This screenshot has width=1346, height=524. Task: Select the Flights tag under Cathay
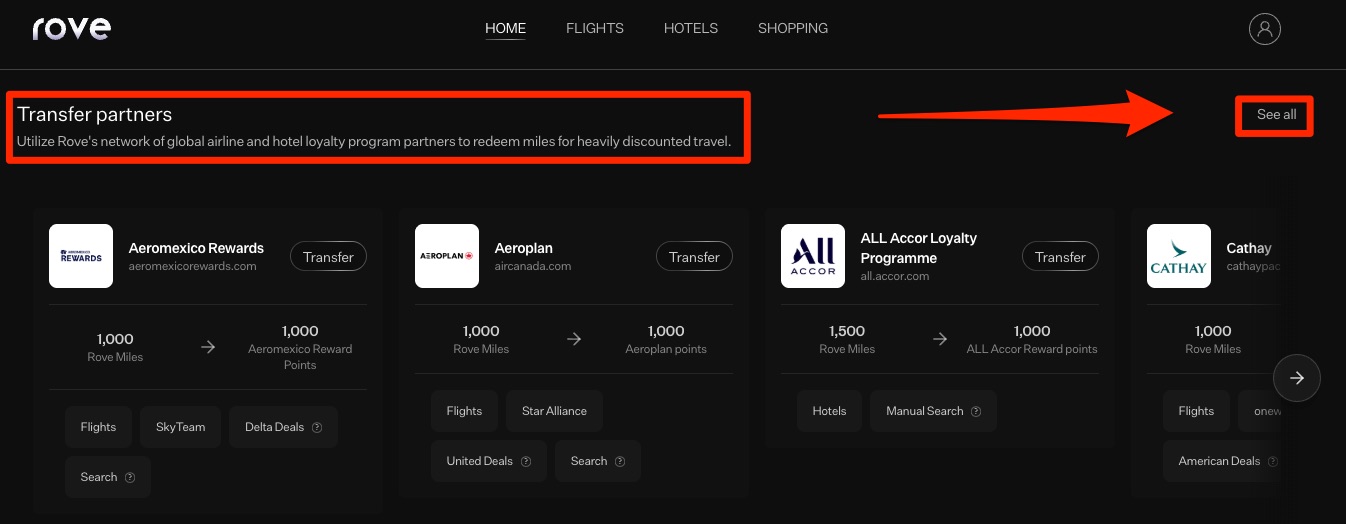pyautogui.click(x=1196, y=411)
